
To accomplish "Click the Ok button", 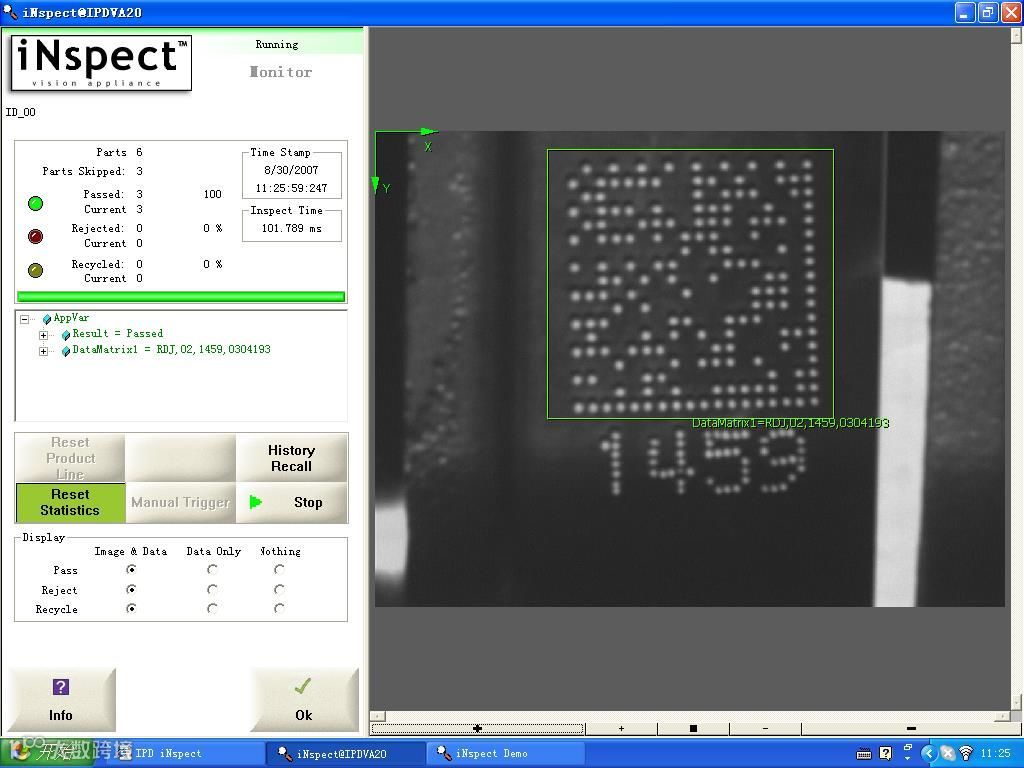I will (x=304, y=699).
